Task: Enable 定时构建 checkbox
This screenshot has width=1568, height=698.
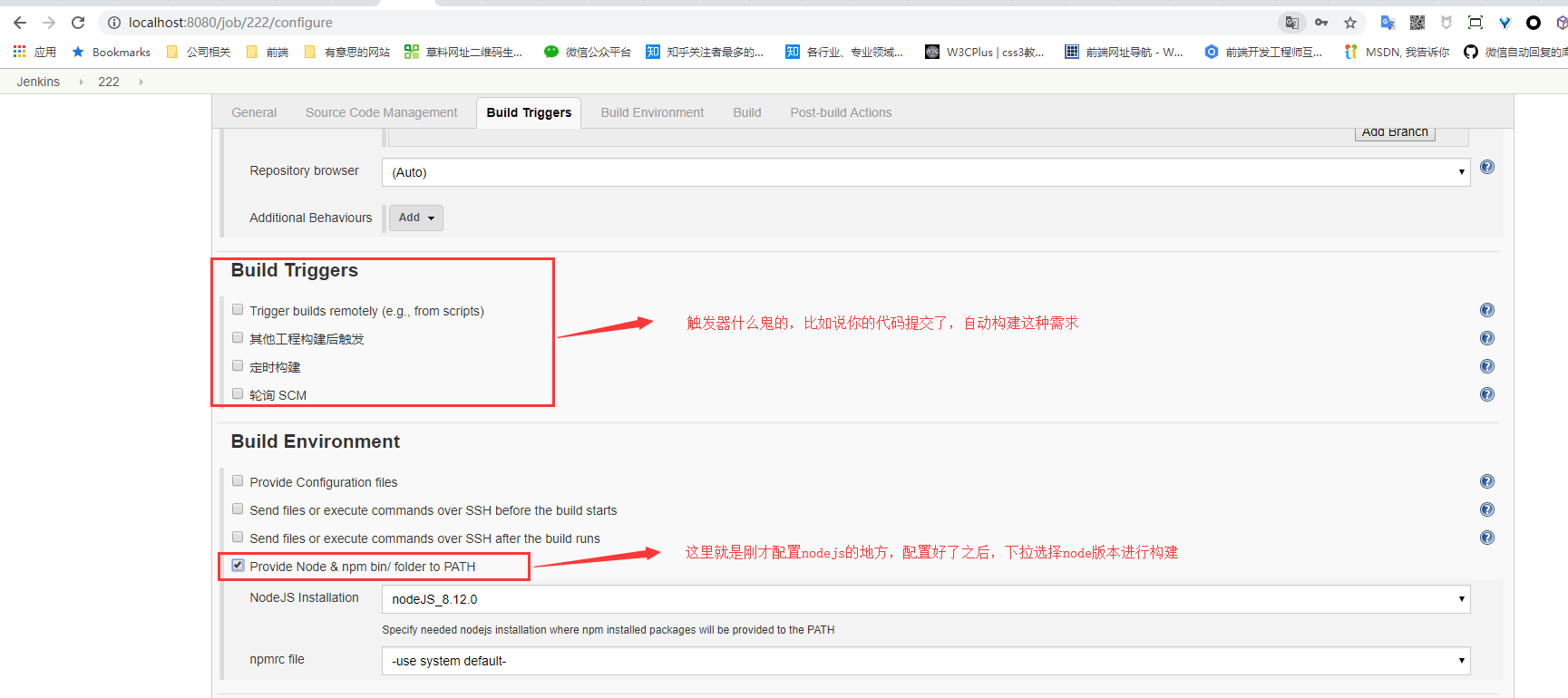Action: tap(238, 365)
